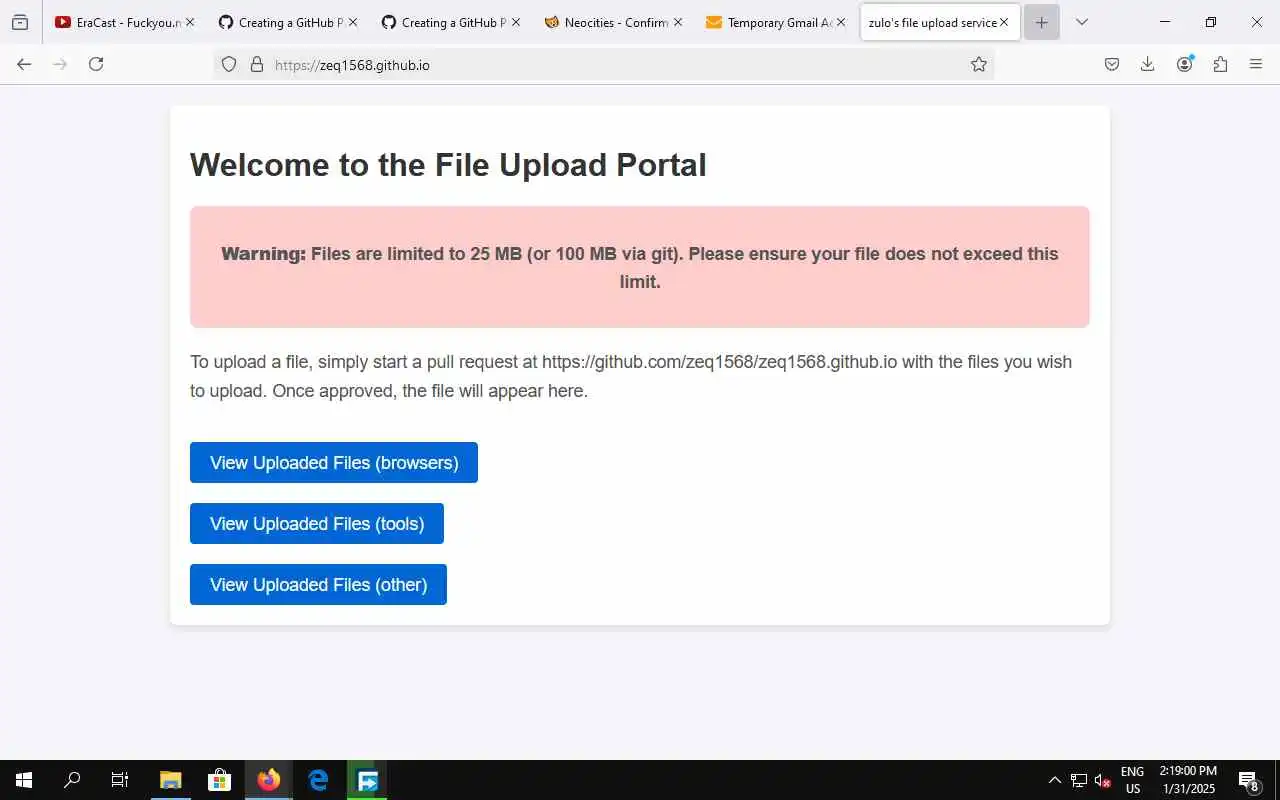Viewport: 1280px width, 800px height.
Task: Open the Firefox application menu
Action: [1256, 64]
